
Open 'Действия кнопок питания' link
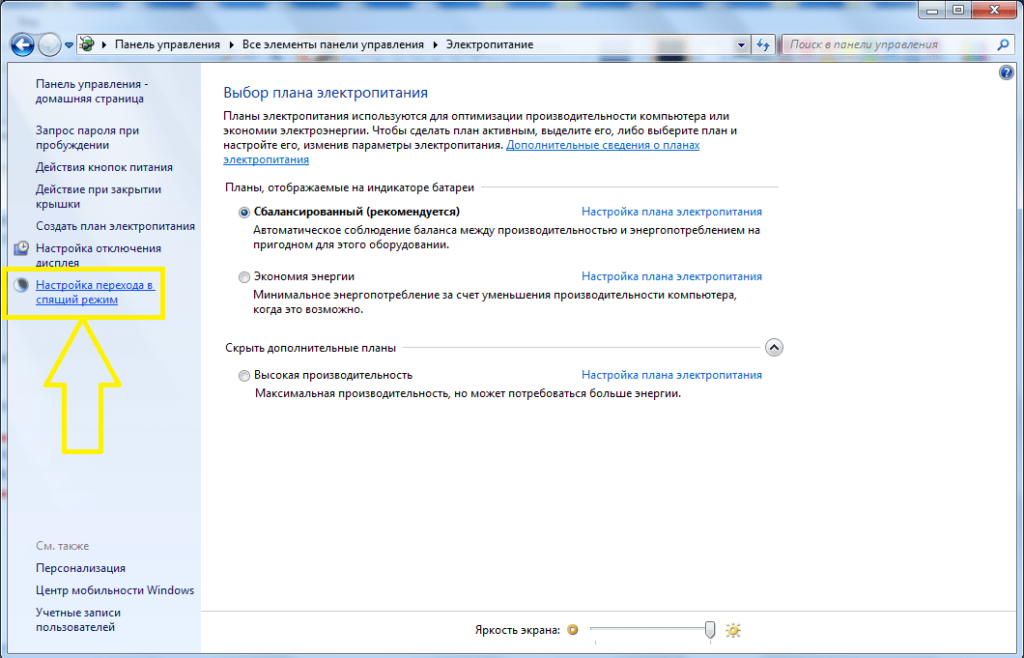pyautogui.click(x=104, y=167)
